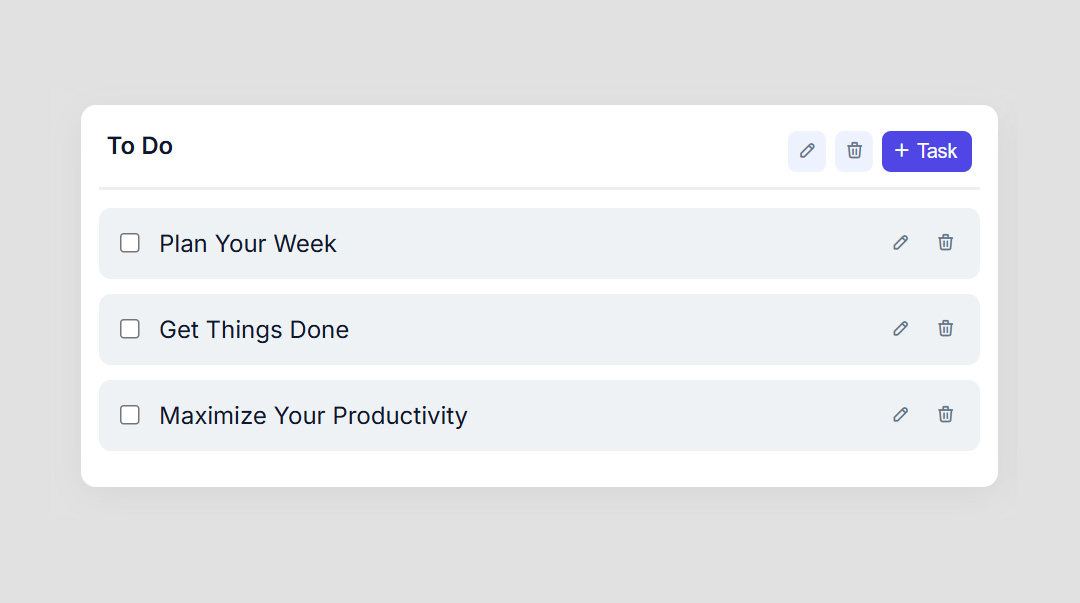Delete 'Maximize Your Productivity' with its trash icon
Viewport: 1080px width, 603px height.
pyautogui.click(x=945, y=415)
